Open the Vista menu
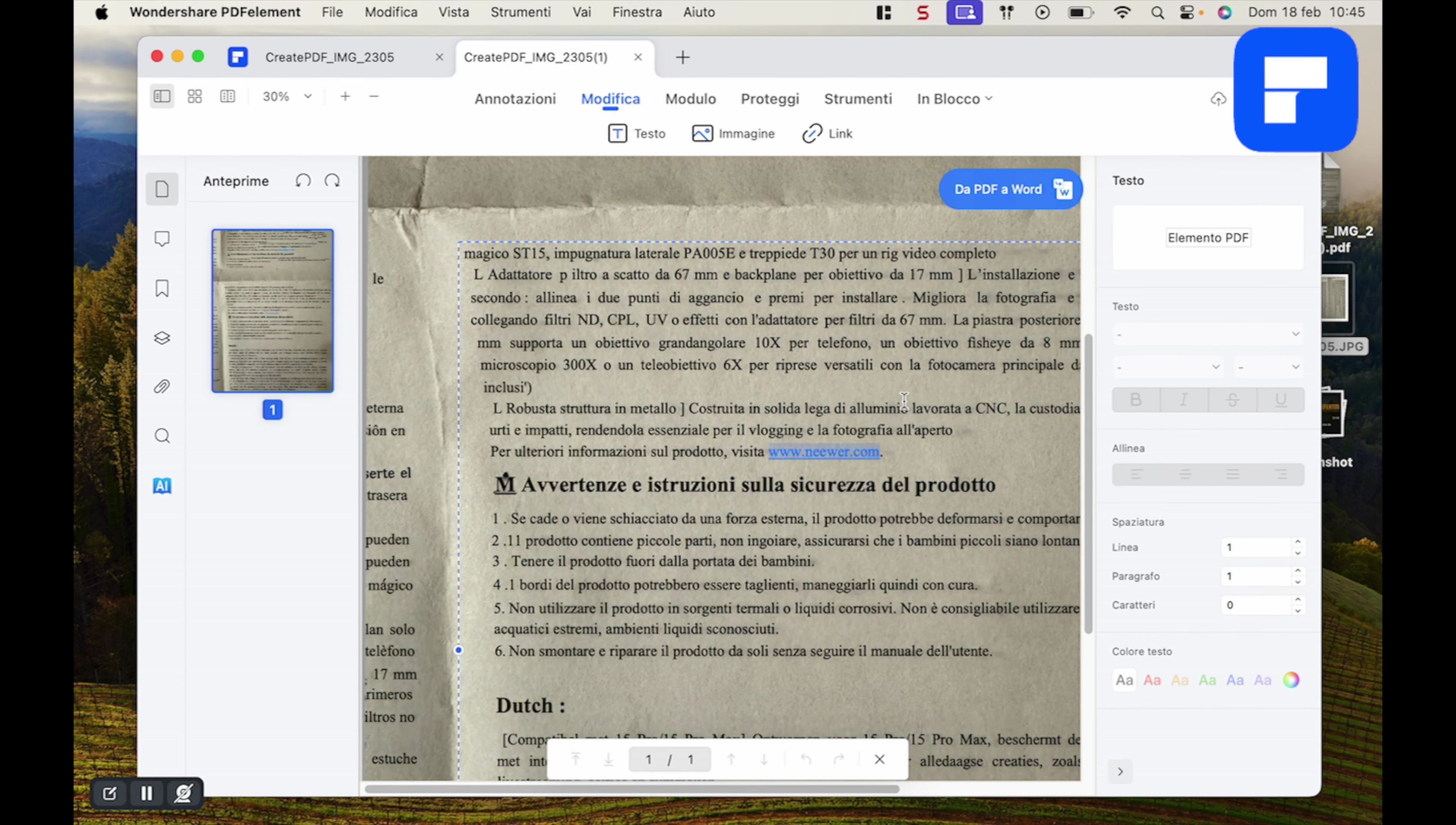1456x825 pixels. pos(453,12)
